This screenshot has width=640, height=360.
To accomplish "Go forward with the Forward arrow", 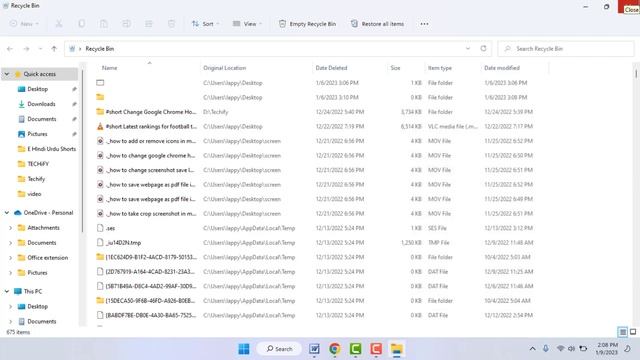I will click(26, 49).
